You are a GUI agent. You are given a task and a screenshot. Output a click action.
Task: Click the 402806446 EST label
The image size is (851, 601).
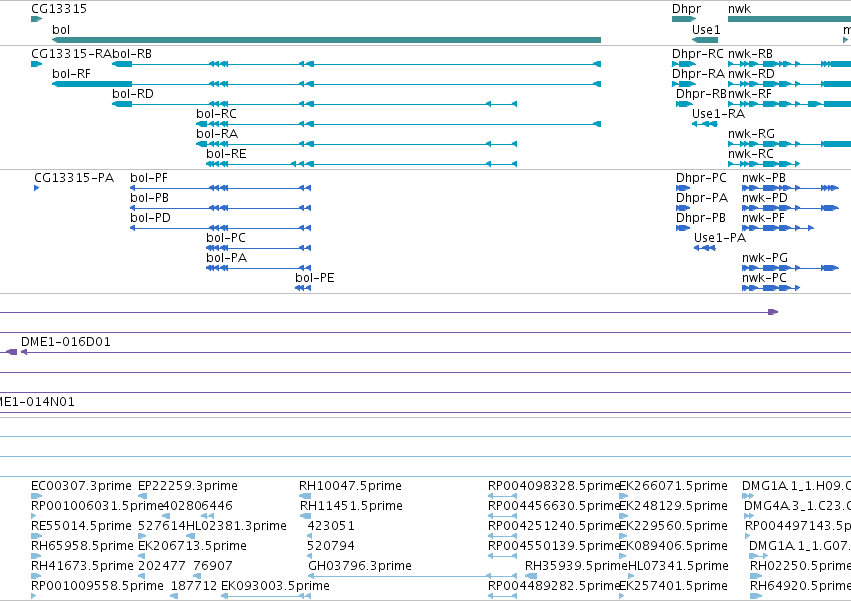pos(198,506)
